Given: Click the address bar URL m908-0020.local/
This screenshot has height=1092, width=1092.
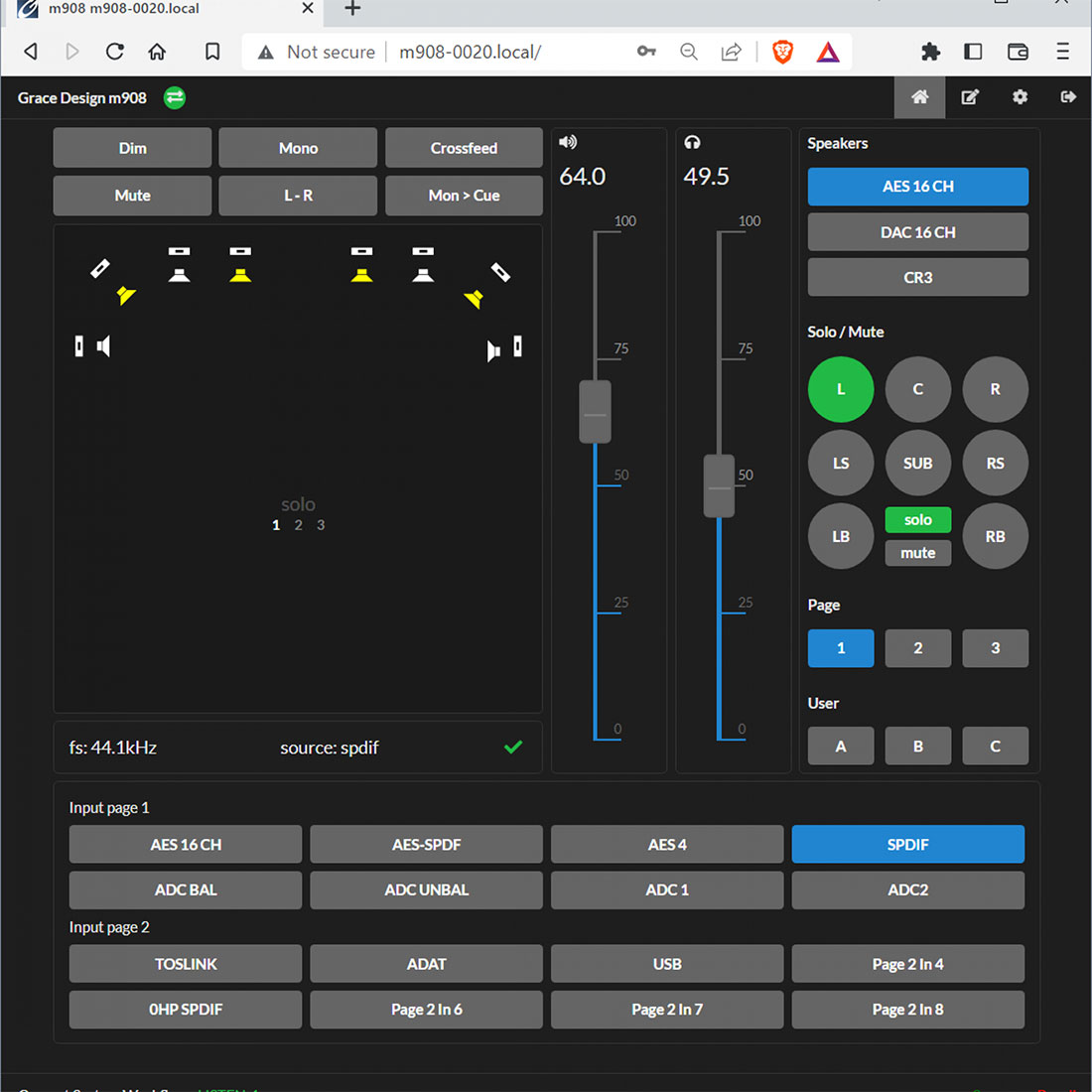Looking at the screenshot, I should pos(471,53).
